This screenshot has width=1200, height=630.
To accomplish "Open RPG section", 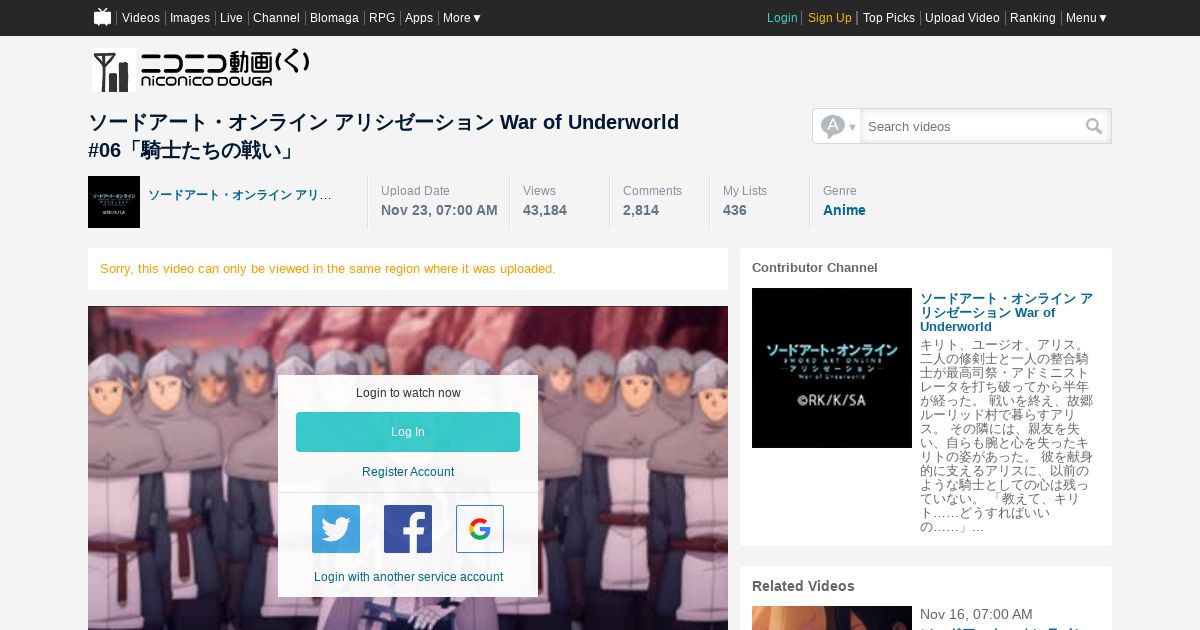I will (x=382, y=18).
